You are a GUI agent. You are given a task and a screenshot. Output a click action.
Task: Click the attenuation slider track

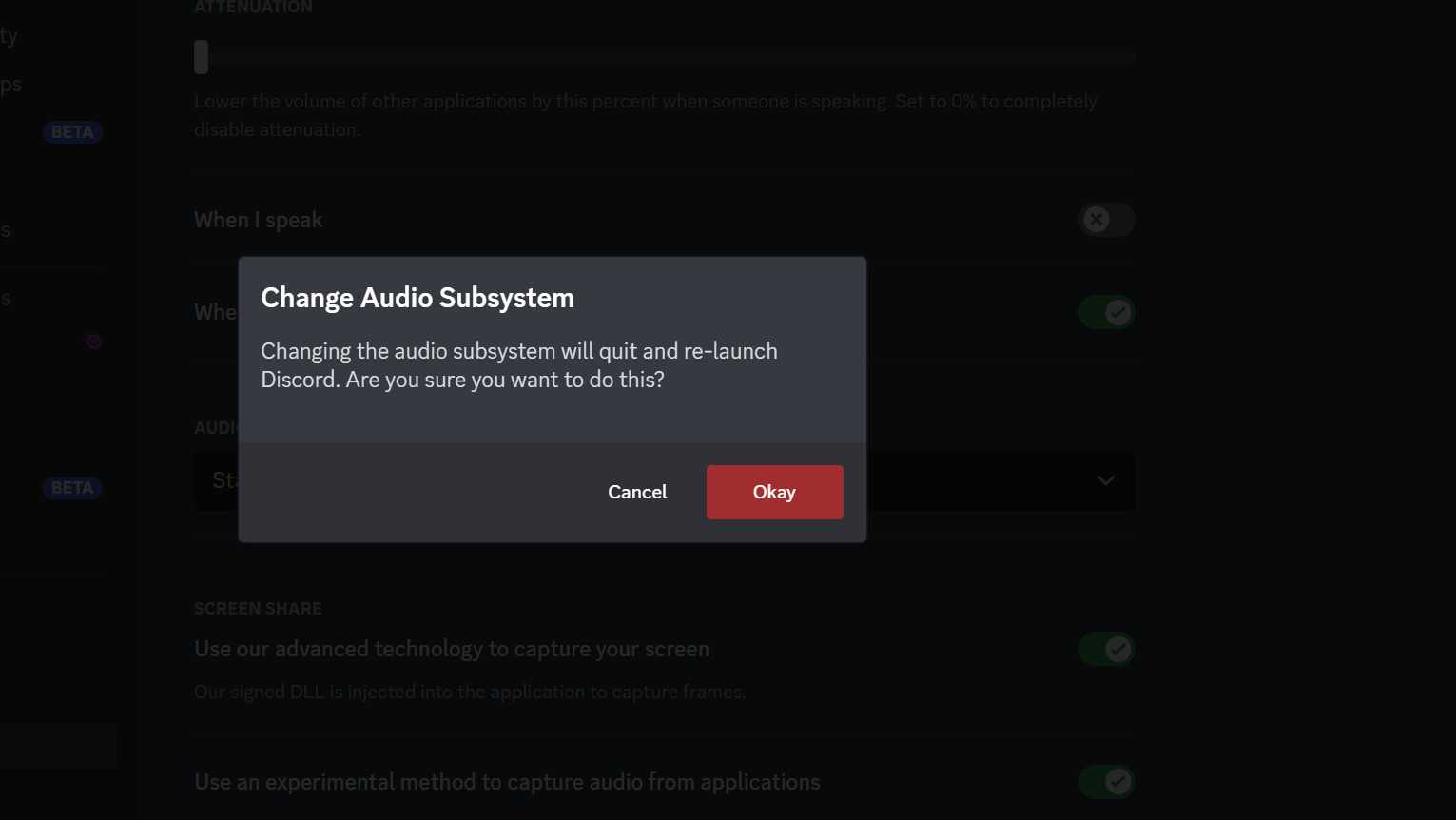pos(665,58)
